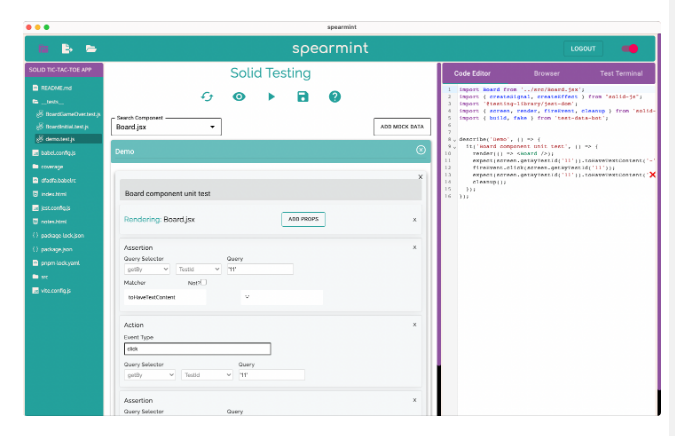Switch to the Code Editor tab
675x436 pixels.
[x=472, y=74]
